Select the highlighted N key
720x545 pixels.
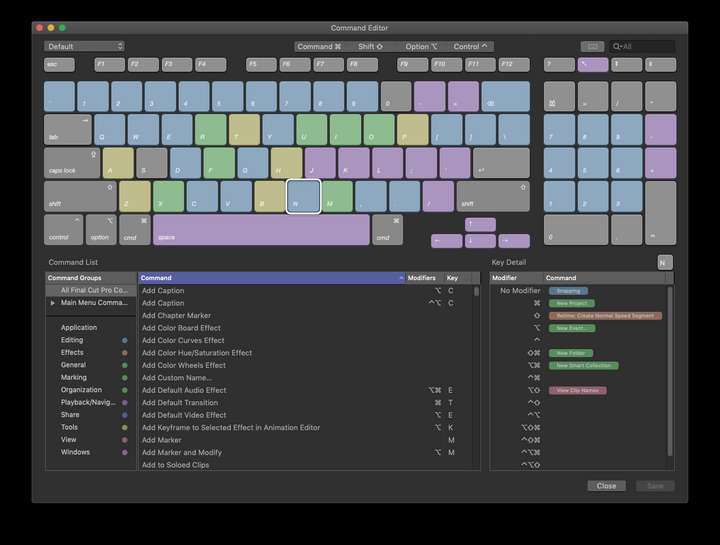[304, 197]
